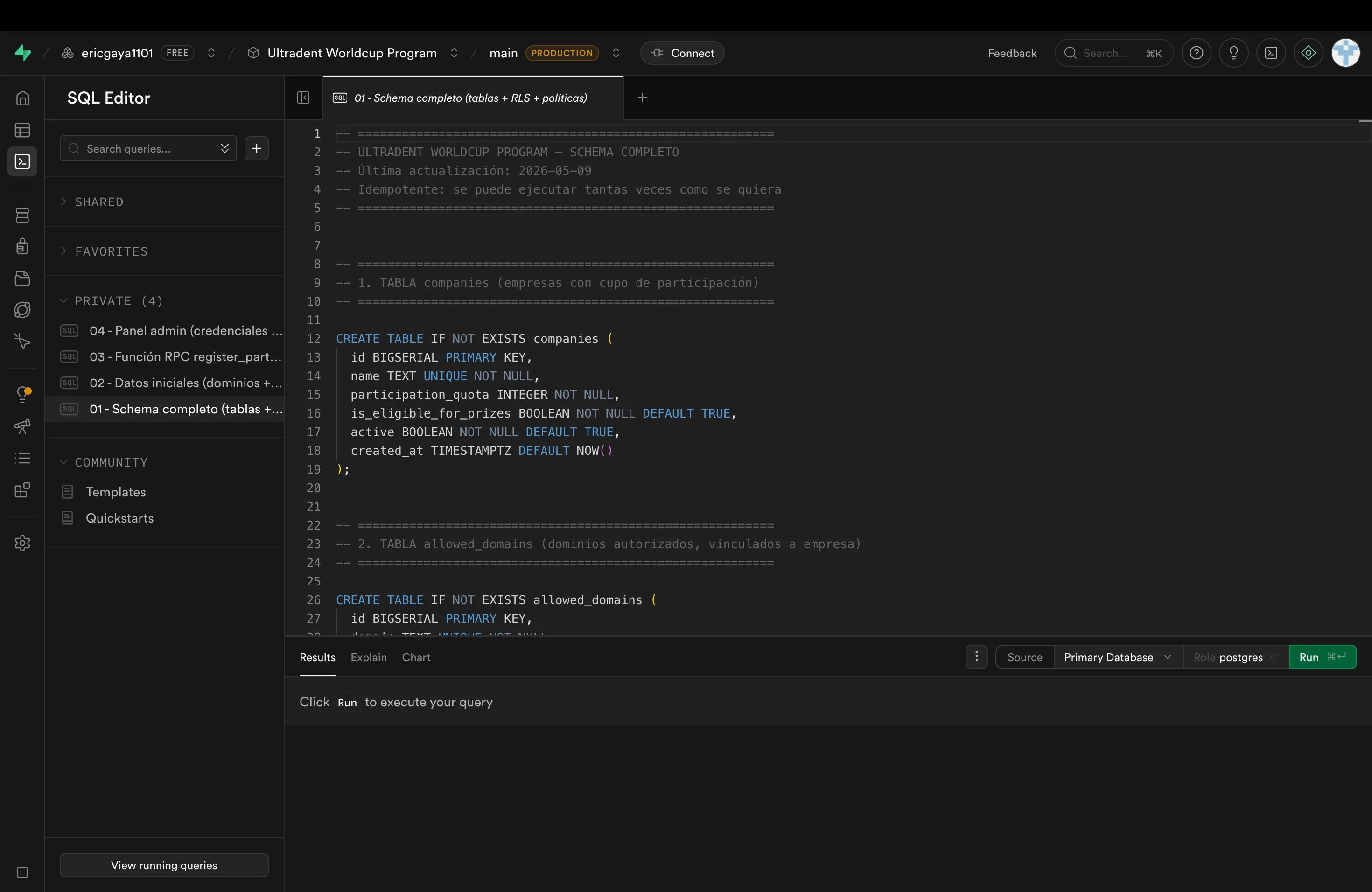Open the project switcher chevrons
1372x892 pixels.
coord(454,53)
